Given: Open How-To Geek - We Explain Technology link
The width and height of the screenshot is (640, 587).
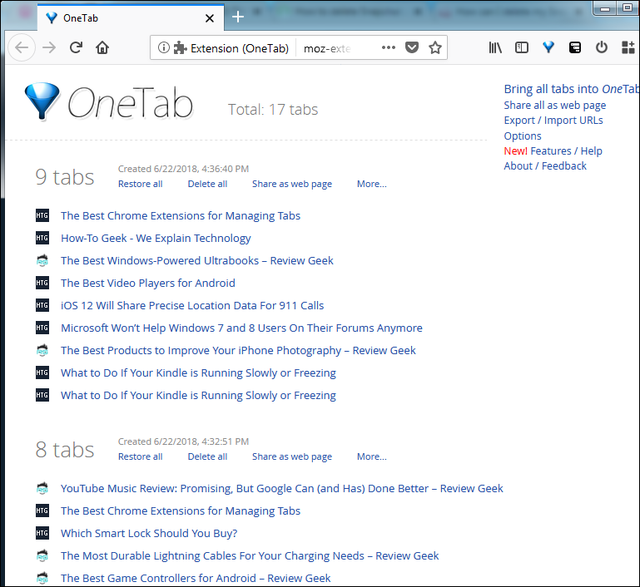Looking at the screenshot, I should pyautogui.click(x=156, y=238).
